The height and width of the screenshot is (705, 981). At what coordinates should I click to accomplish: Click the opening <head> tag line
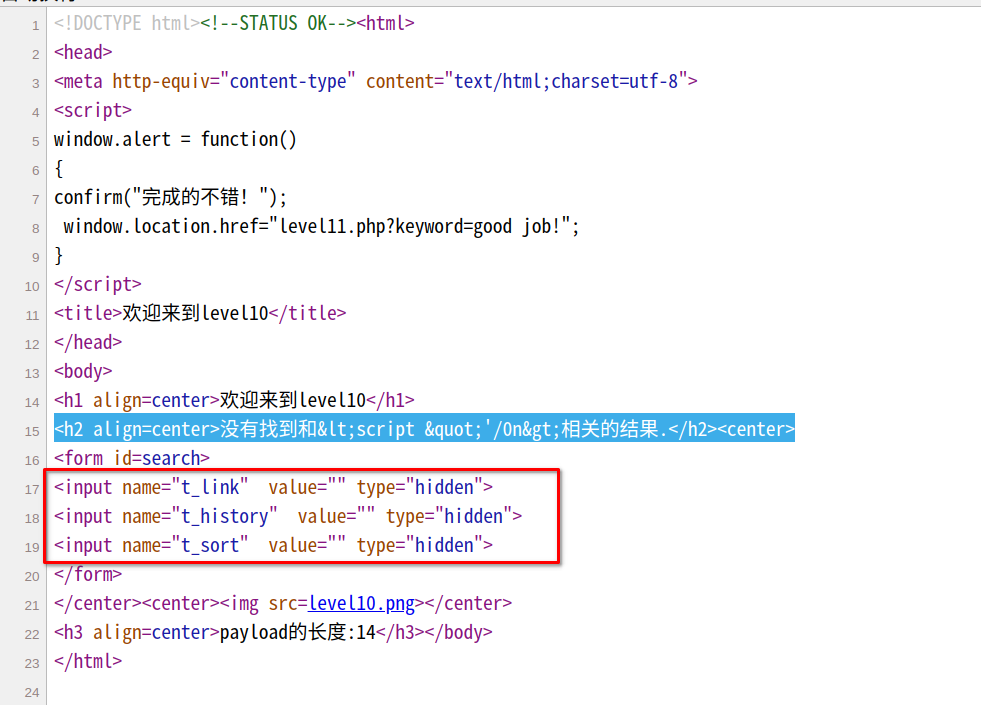tap(83, 53)
